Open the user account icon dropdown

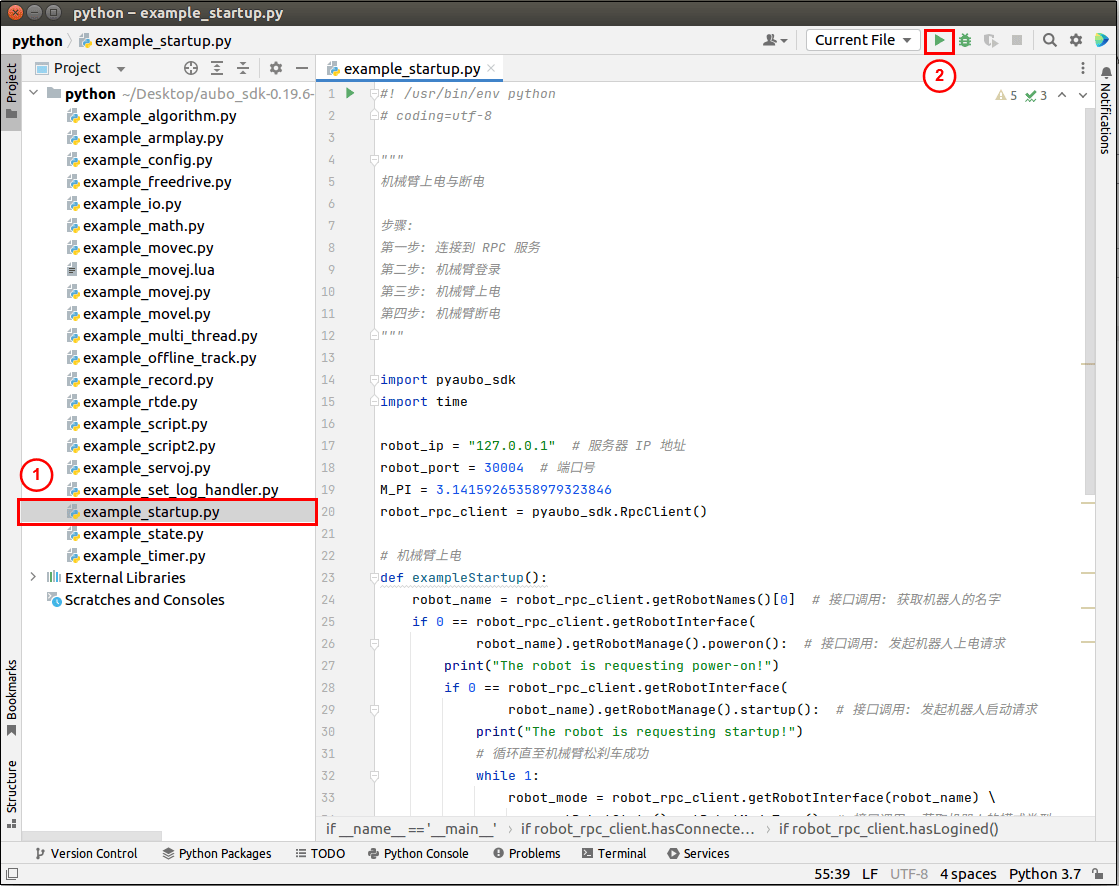click(x=775, y=41)
